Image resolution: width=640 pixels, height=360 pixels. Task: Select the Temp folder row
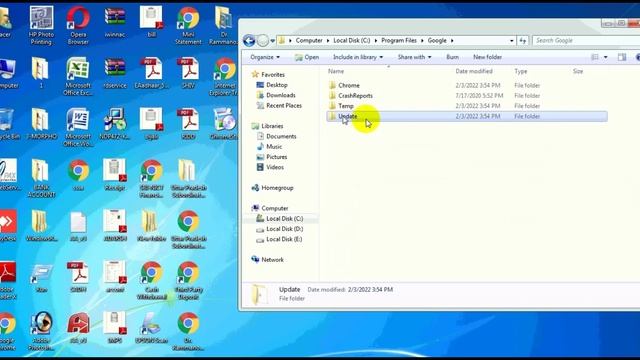click(467, 106)
